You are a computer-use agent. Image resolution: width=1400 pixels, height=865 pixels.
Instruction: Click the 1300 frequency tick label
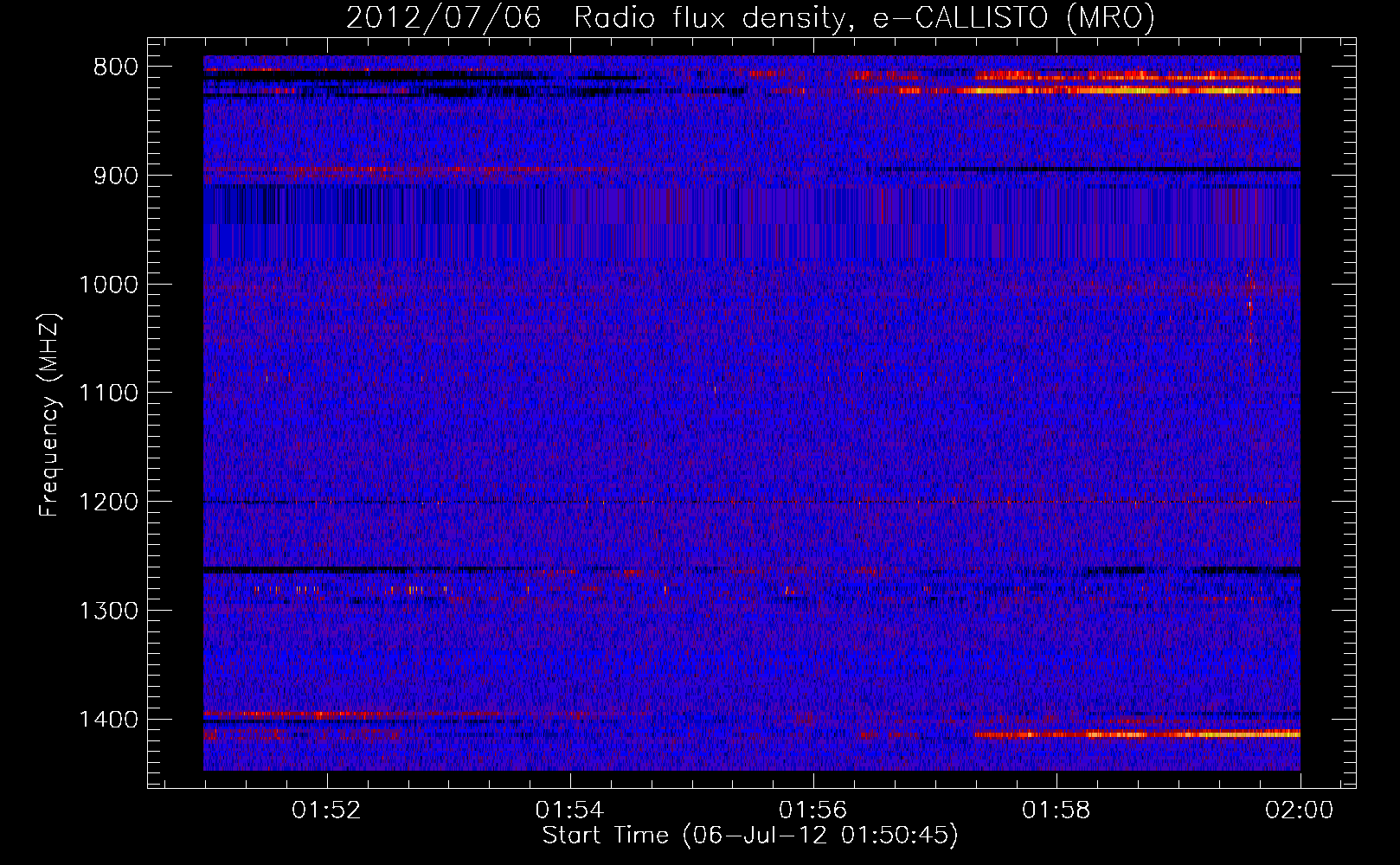[x=108, y=612]
